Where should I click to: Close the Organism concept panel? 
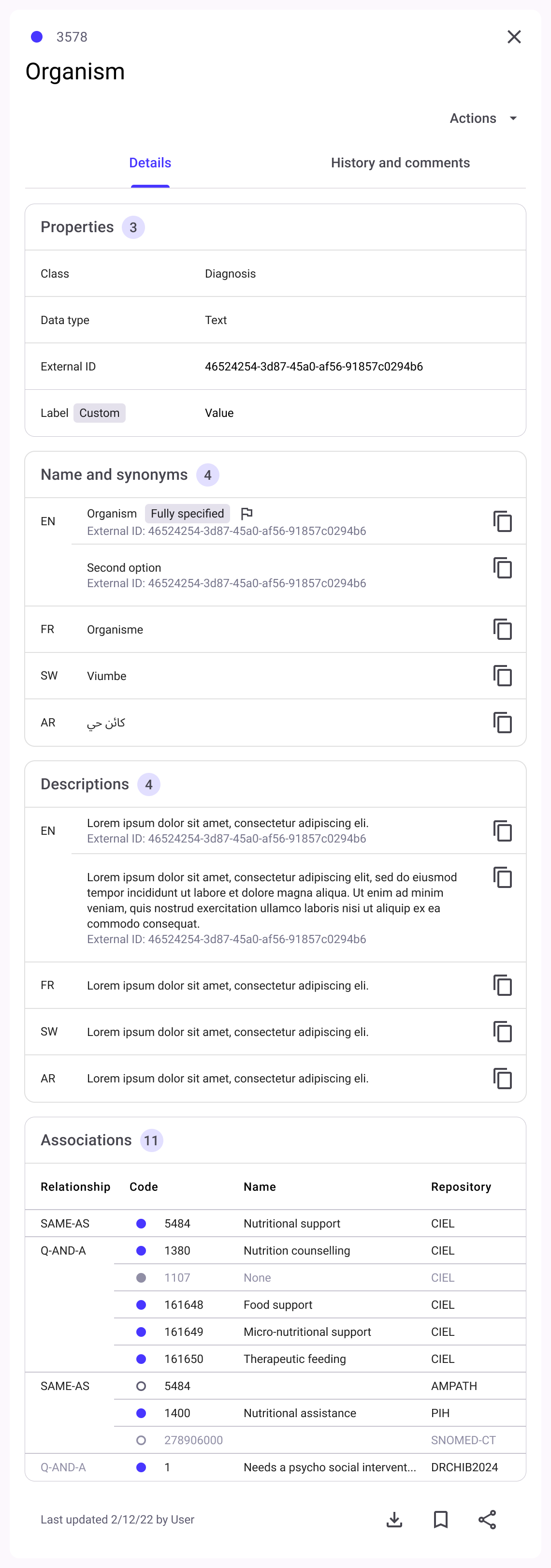click(x=514, y=37)
